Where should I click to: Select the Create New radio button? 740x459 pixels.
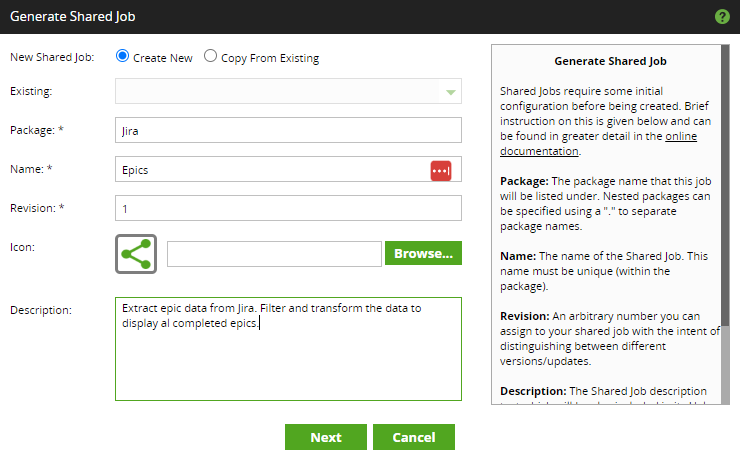[122, 56]
